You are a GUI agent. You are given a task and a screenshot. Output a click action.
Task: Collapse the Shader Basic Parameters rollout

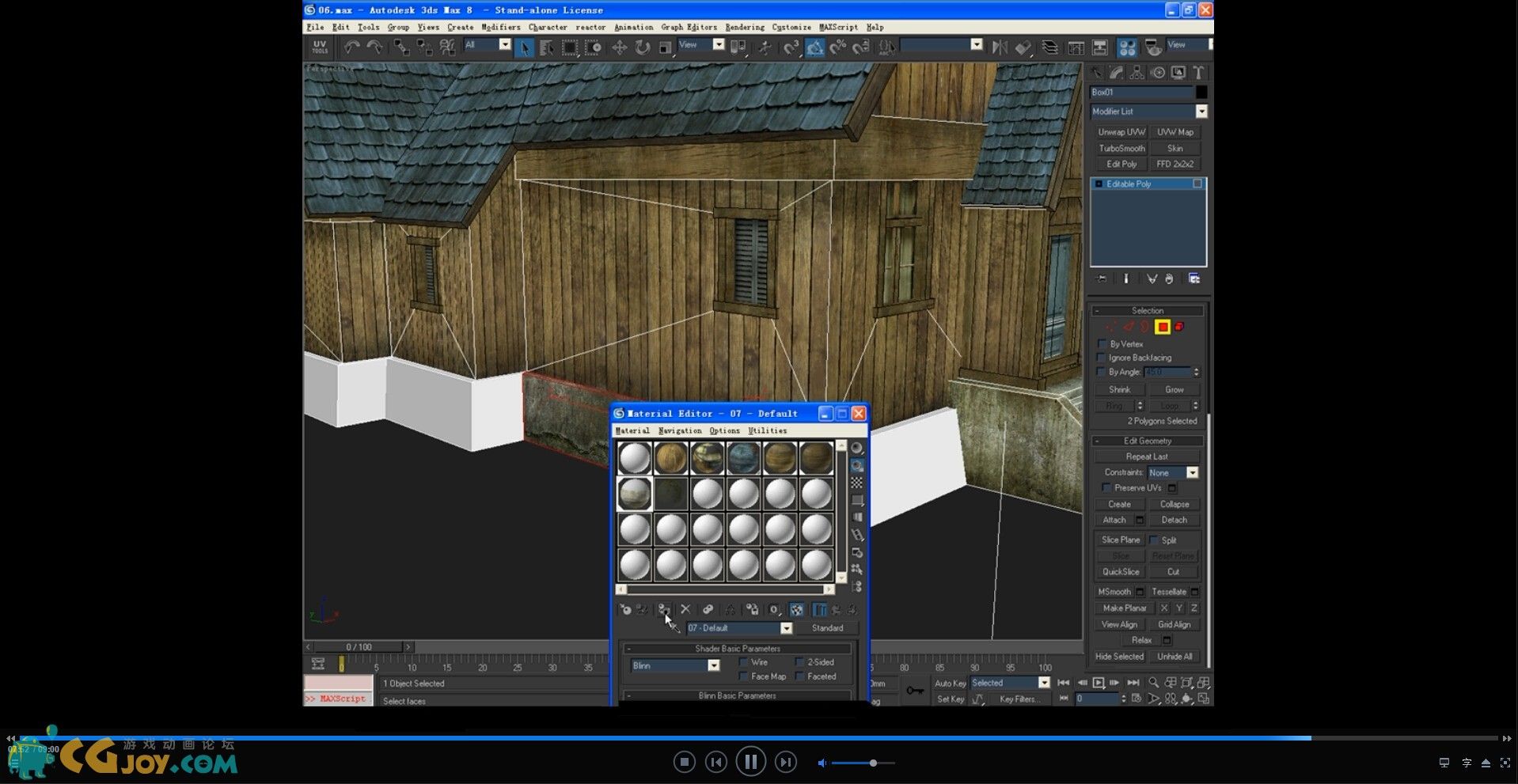click(x=738, y=649)
